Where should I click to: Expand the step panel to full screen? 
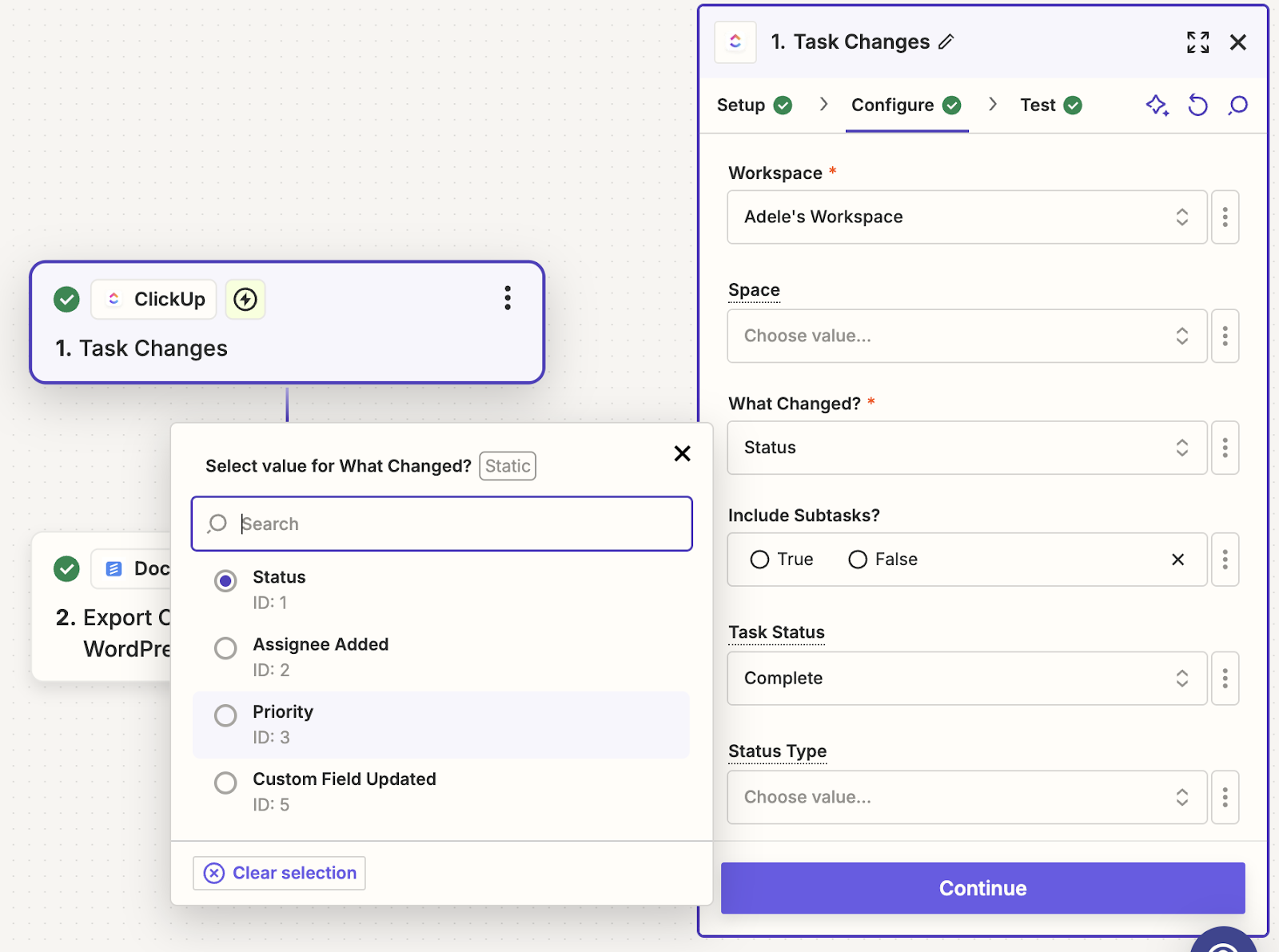point(1197,42)
